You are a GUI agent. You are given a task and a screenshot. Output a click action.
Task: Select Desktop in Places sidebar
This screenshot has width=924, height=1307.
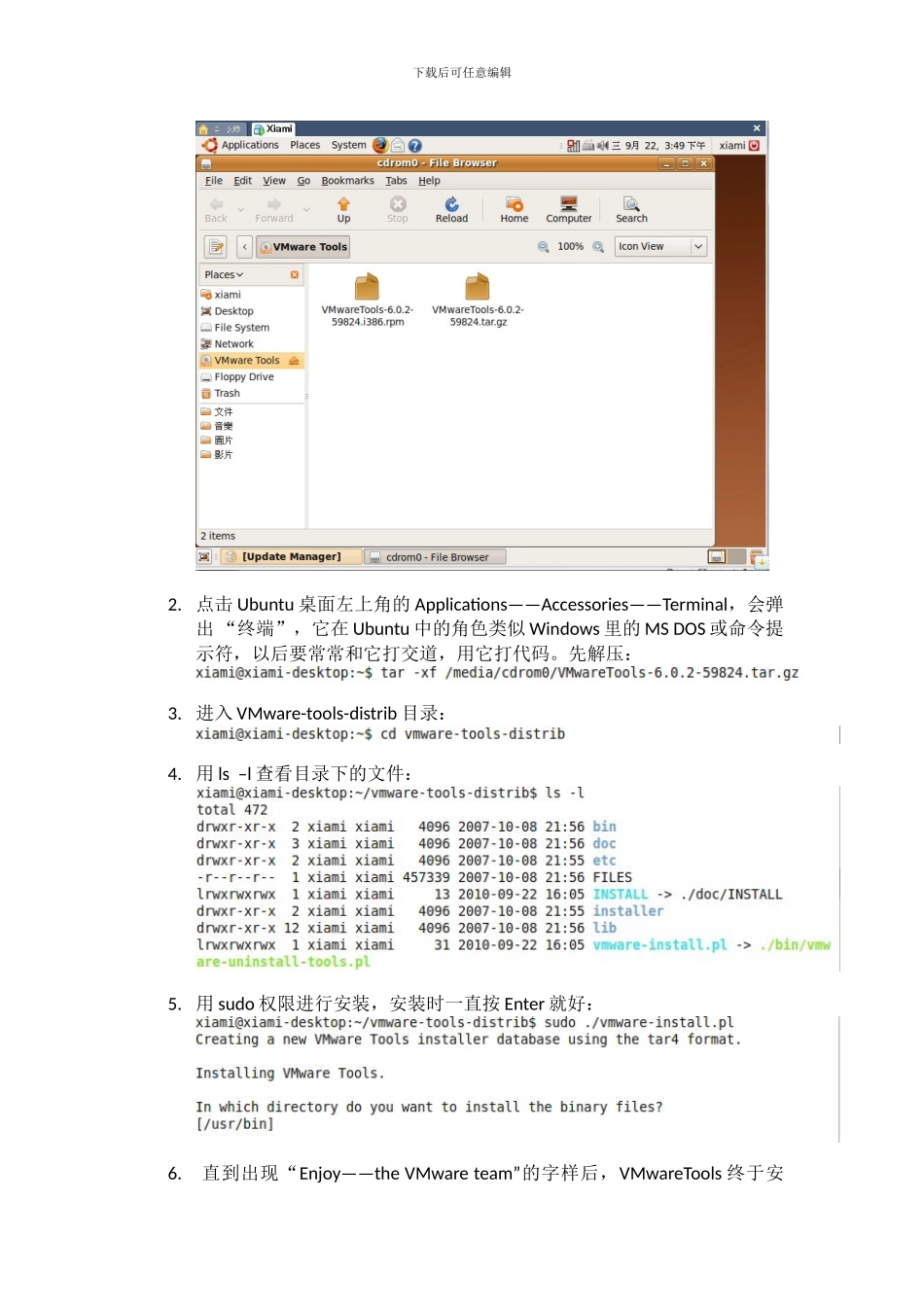click(x=251, y=311)
